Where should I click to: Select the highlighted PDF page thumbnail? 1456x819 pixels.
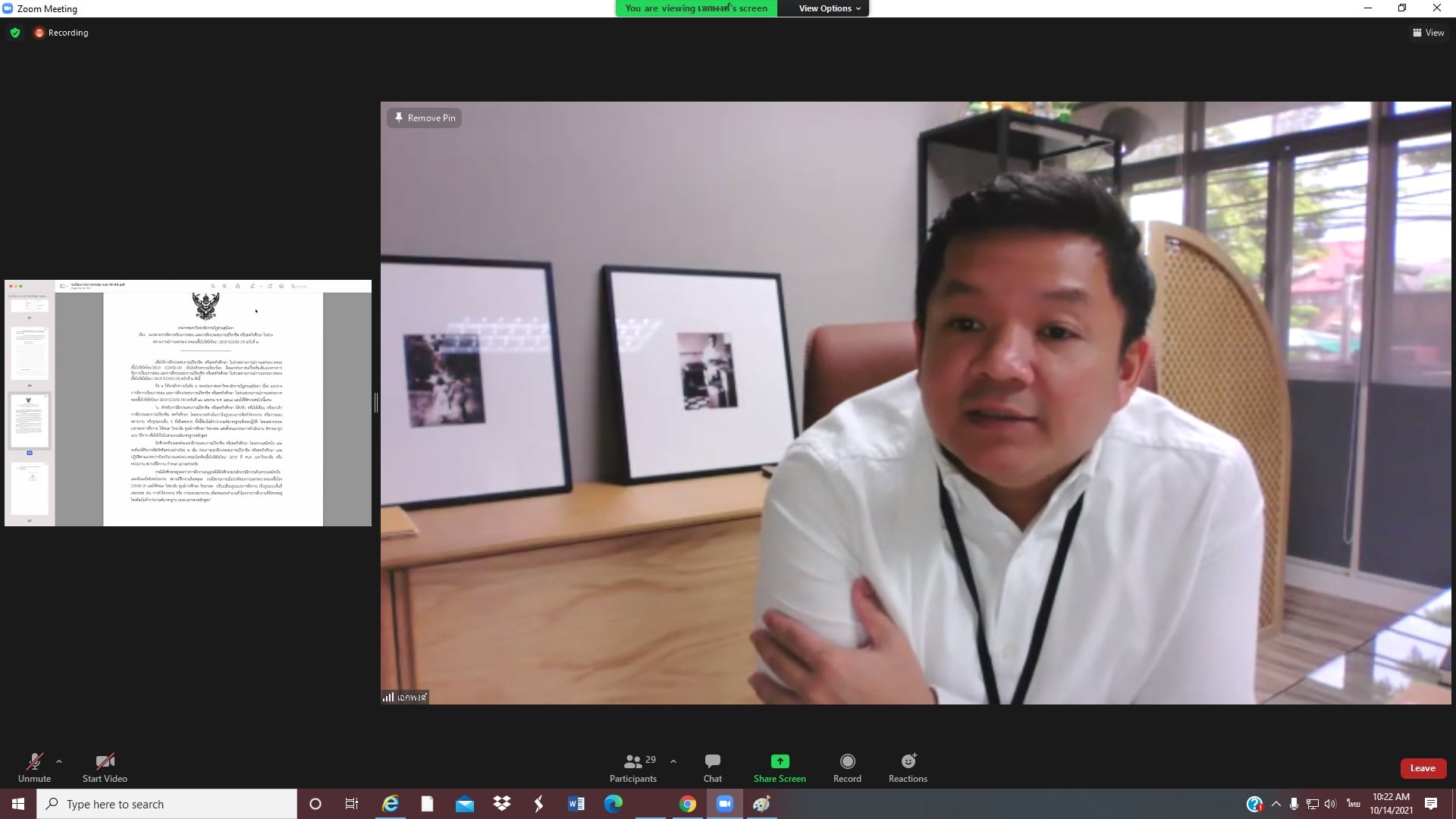[x=29, y=421]
